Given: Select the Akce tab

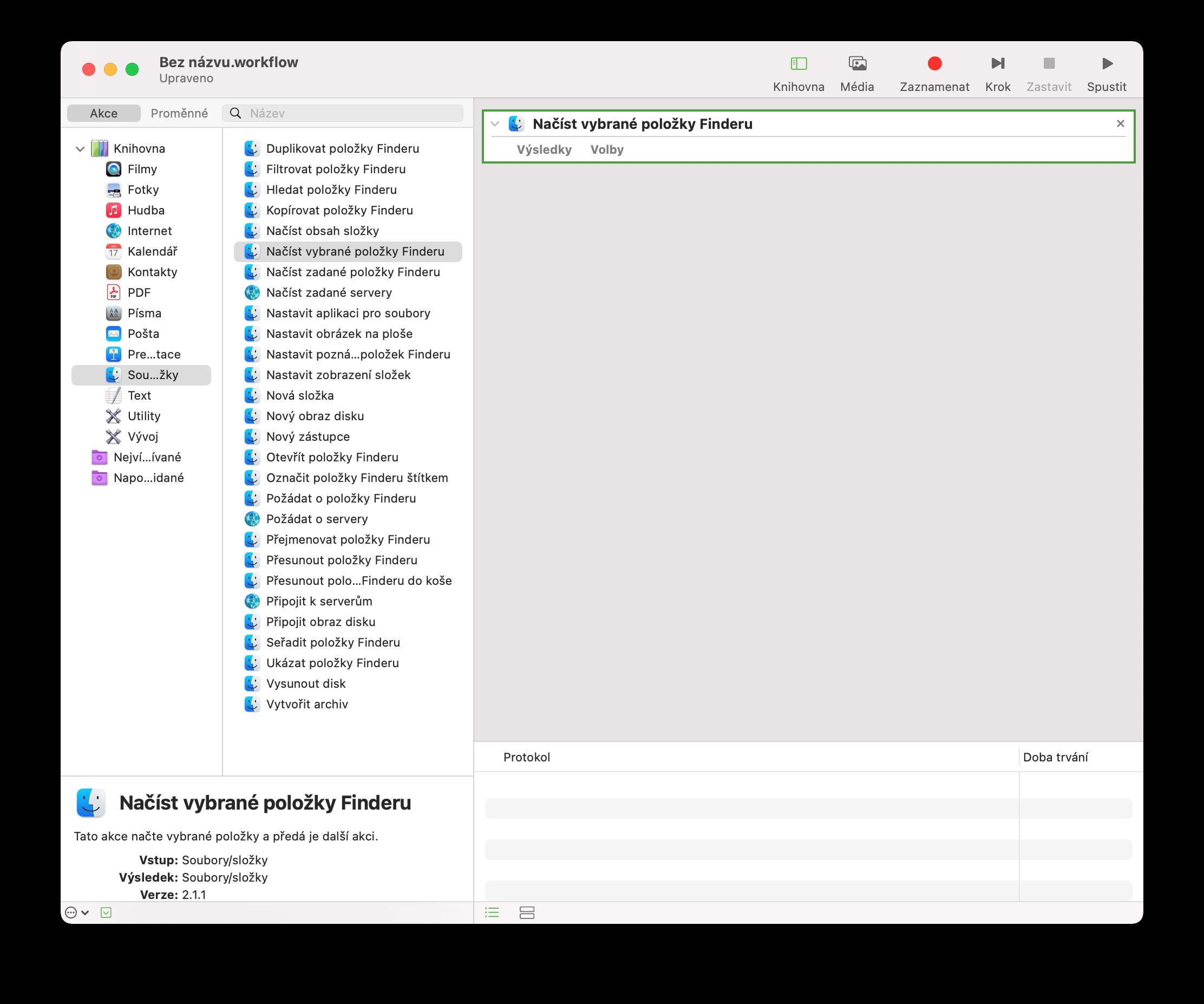Looking at the screenshot, I should pyautogui.click(x=104, y=114).
